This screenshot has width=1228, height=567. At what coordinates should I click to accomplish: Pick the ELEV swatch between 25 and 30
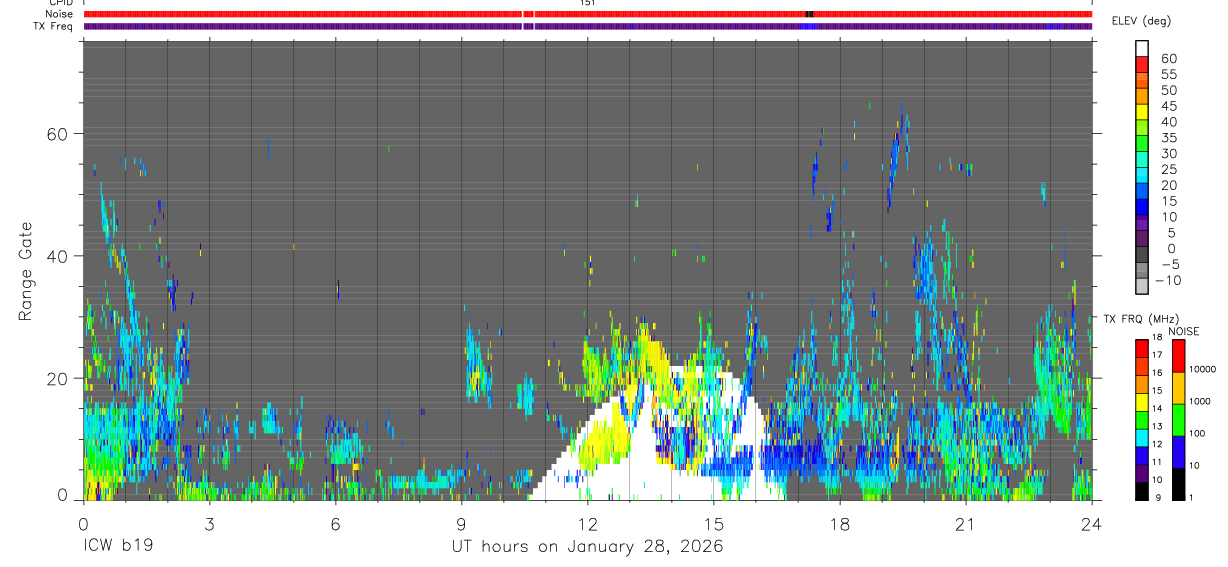[x=1142, y=161]
